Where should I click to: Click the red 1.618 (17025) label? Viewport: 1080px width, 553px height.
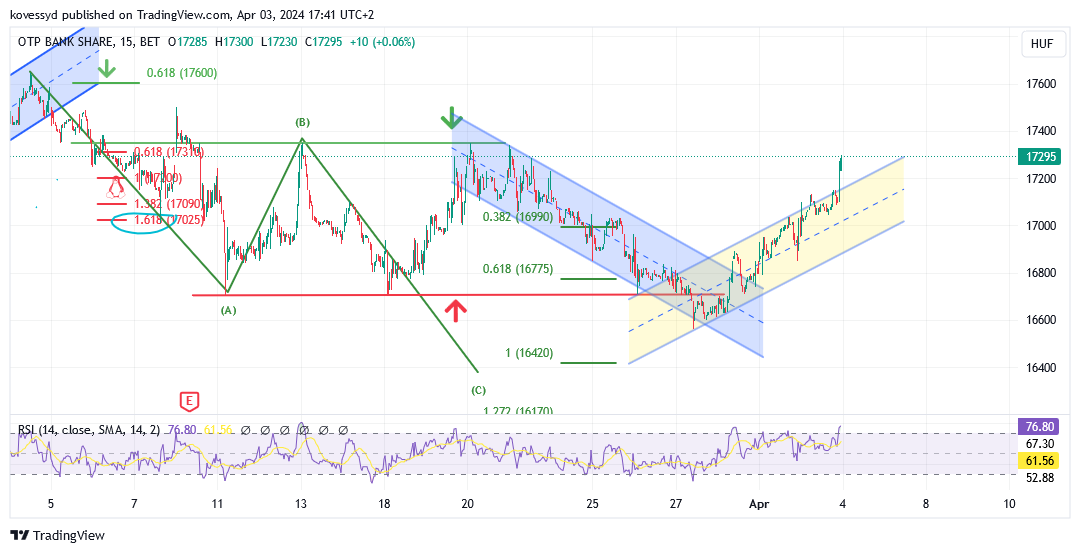(169, 220)
